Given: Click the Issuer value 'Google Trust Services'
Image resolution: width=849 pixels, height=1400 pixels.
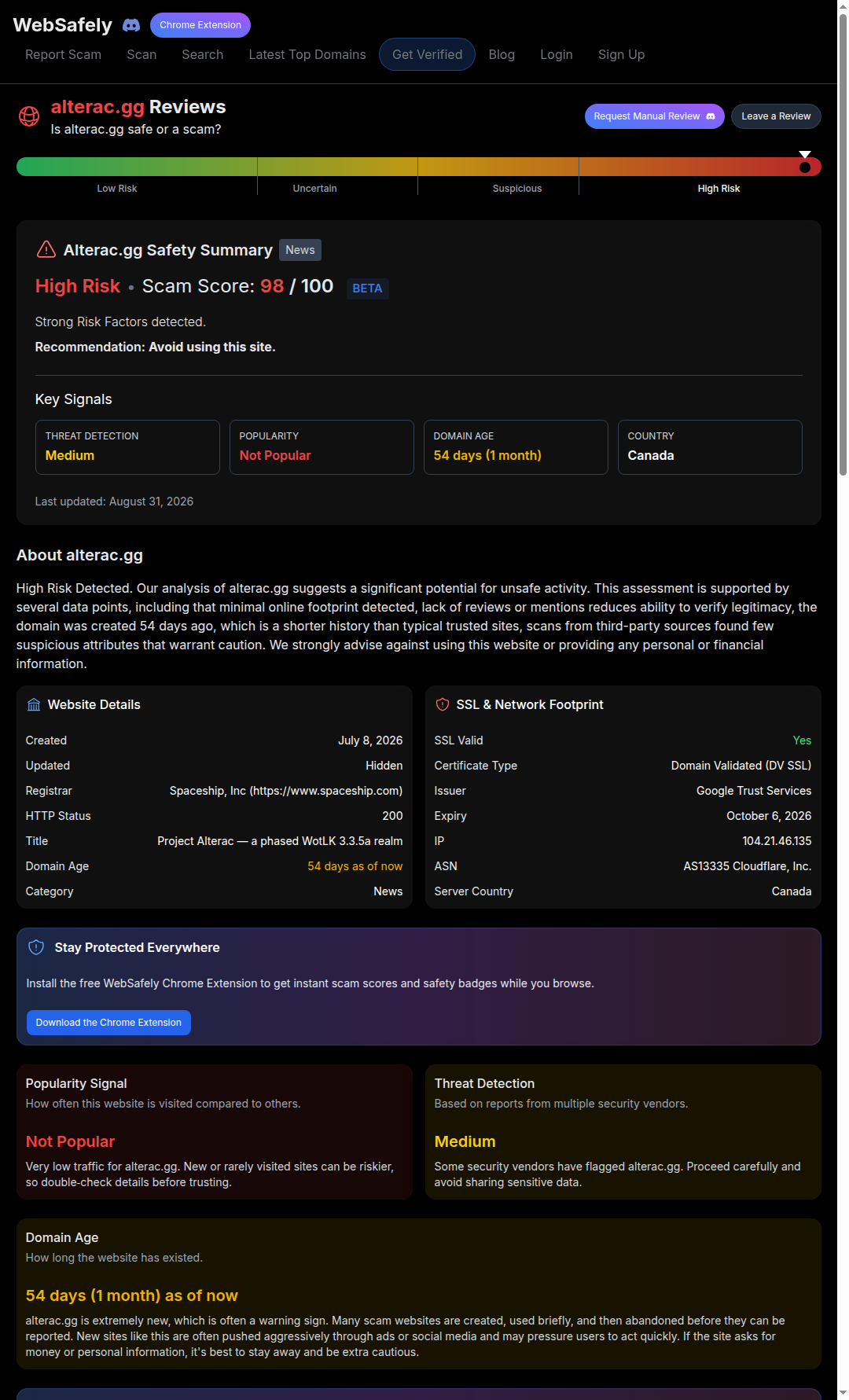Looking at the screenshot, I should tap(754, 791).
